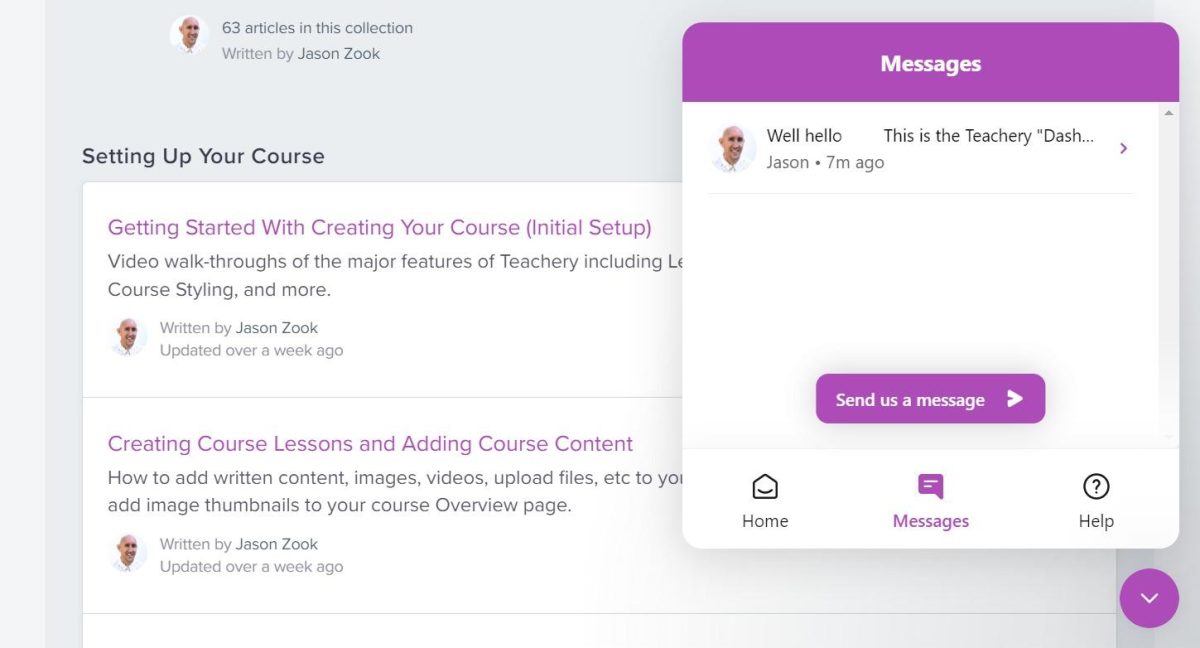Viewport: 1200px width, 648px height.
Task: Click the Messages header bar
Action: 931,63
